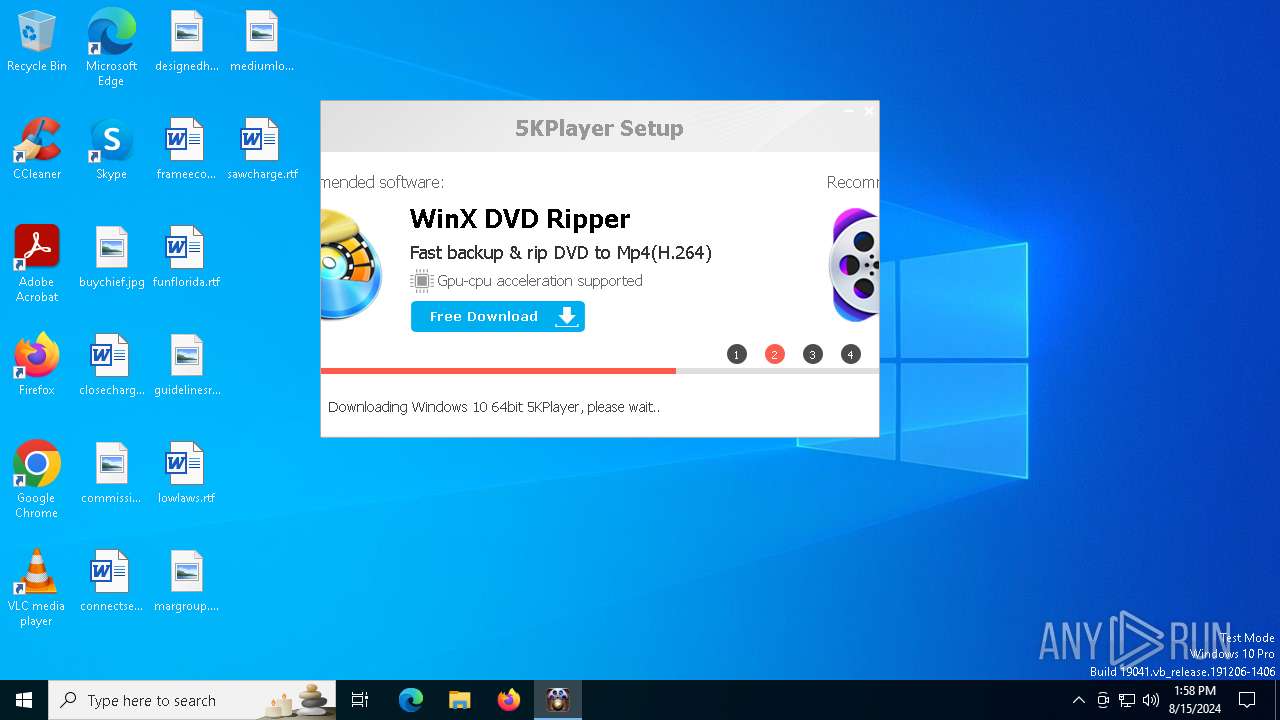Click the volume speaker icon
The width and height of the screenshot is (1280, 720).
tap(1151, 700)
